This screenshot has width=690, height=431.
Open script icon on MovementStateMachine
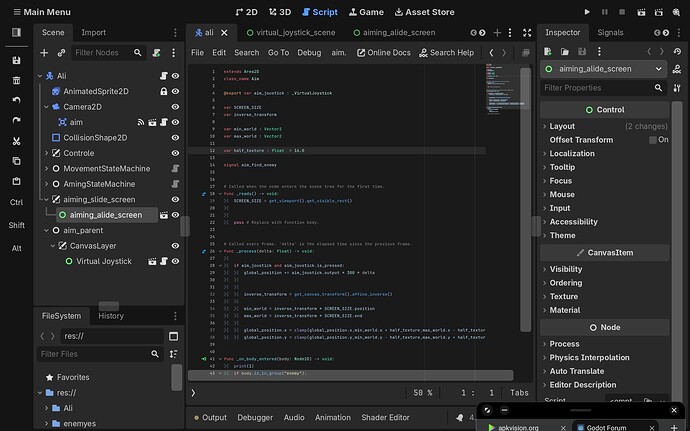(175, 168)
